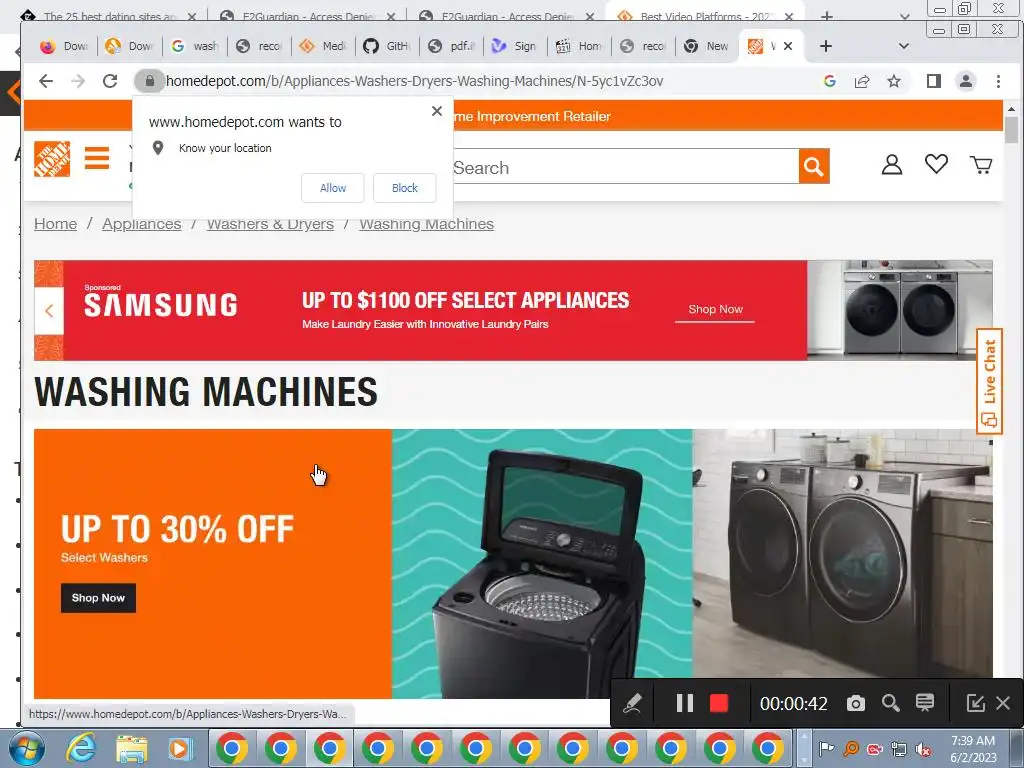Pause the screen recording
The image size is (1024, 768).
pyautogui.click(x=684, y=703)
